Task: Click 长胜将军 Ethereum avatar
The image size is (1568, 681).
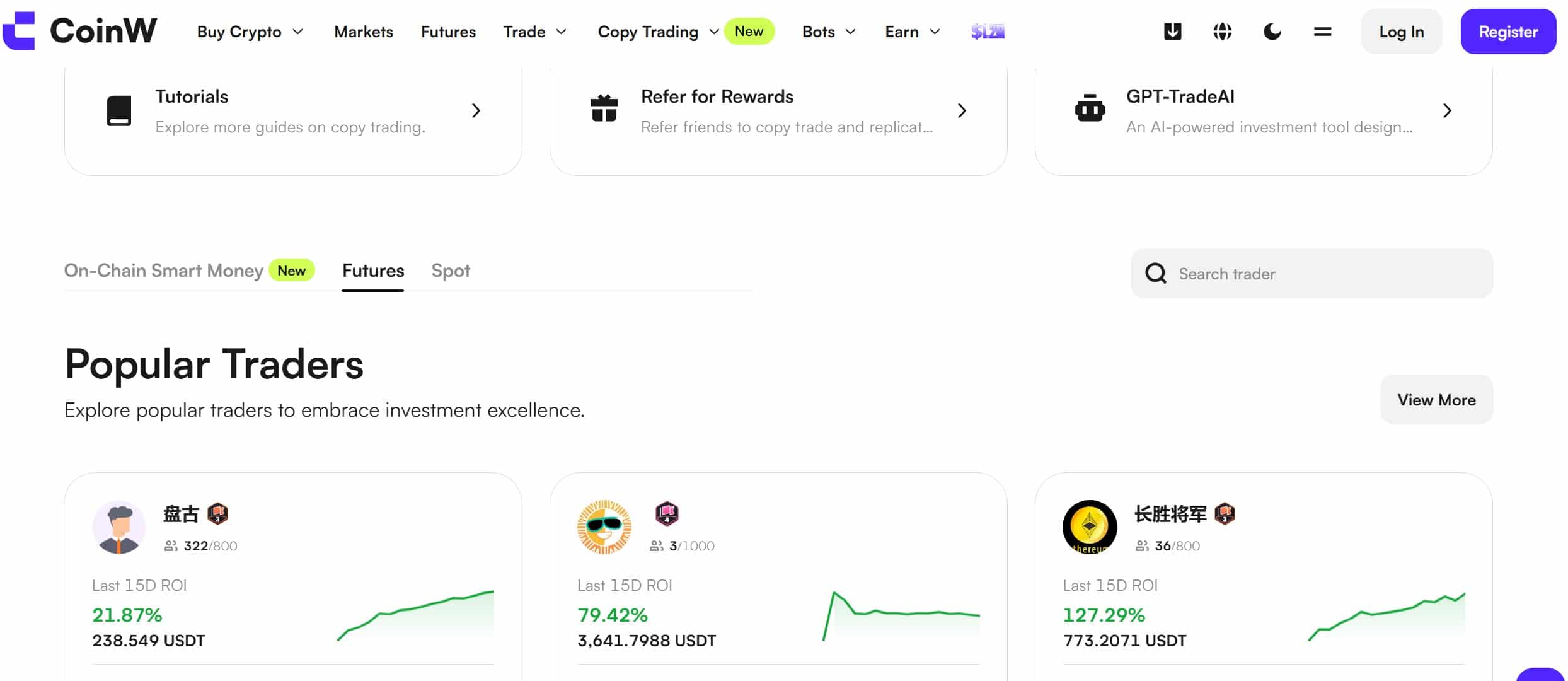Action: [x=1090, y=527]
